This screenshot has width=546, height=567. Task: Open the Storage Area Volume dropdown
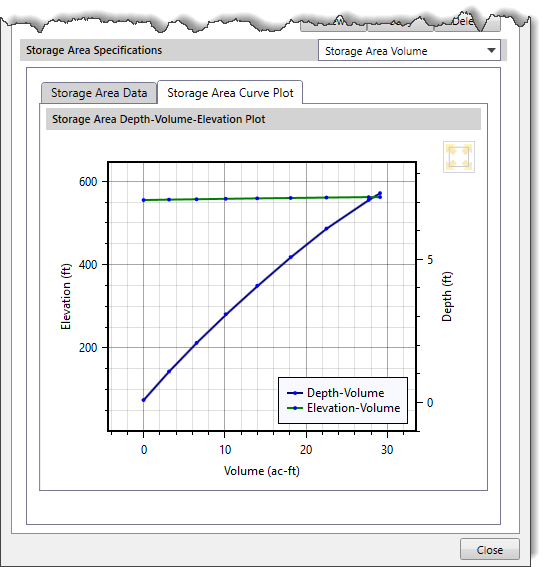click(409, 51)
